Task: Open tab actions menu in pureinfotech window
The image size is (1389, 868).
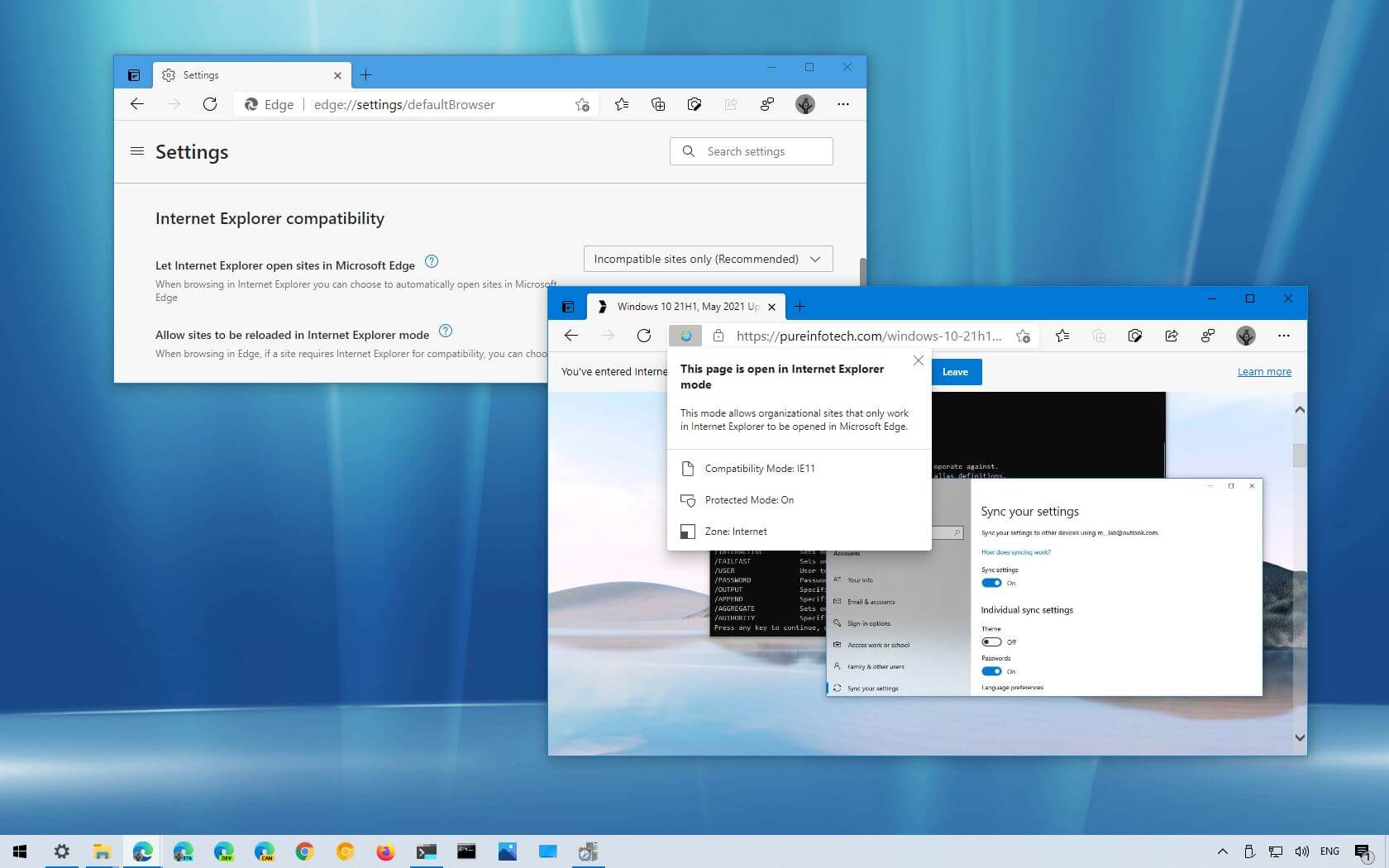Action: tap(568, 307)
